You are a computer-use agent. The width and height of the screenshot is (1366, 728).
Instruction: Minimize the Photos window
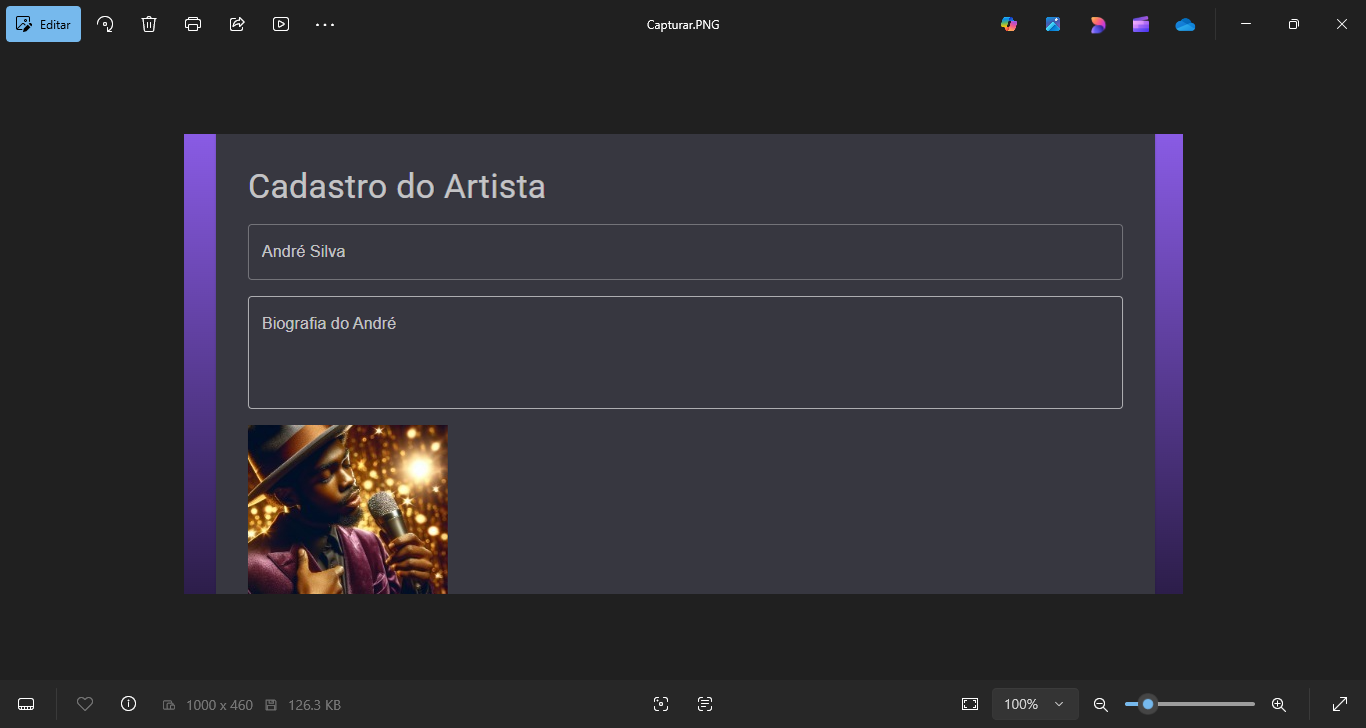point(1246,24)
